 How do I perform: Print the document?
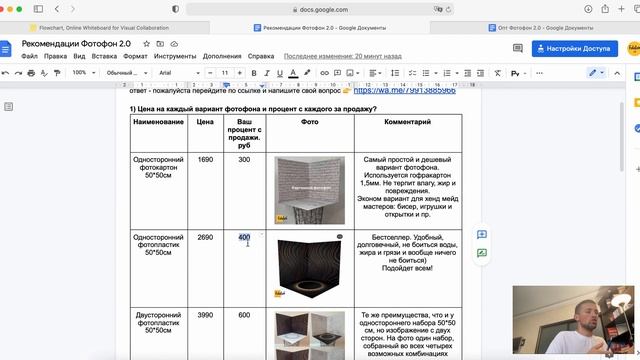coord(31,73)
